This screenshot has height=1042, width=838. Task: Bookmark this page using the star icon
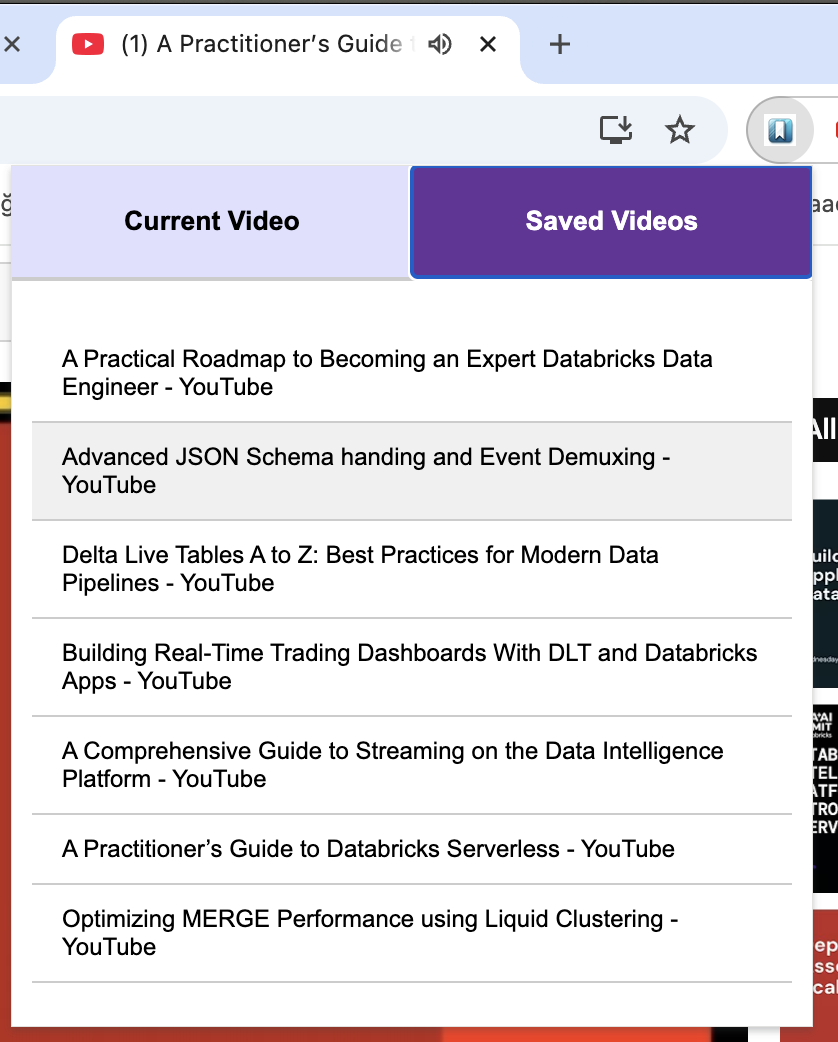click(x=681, y=130)
